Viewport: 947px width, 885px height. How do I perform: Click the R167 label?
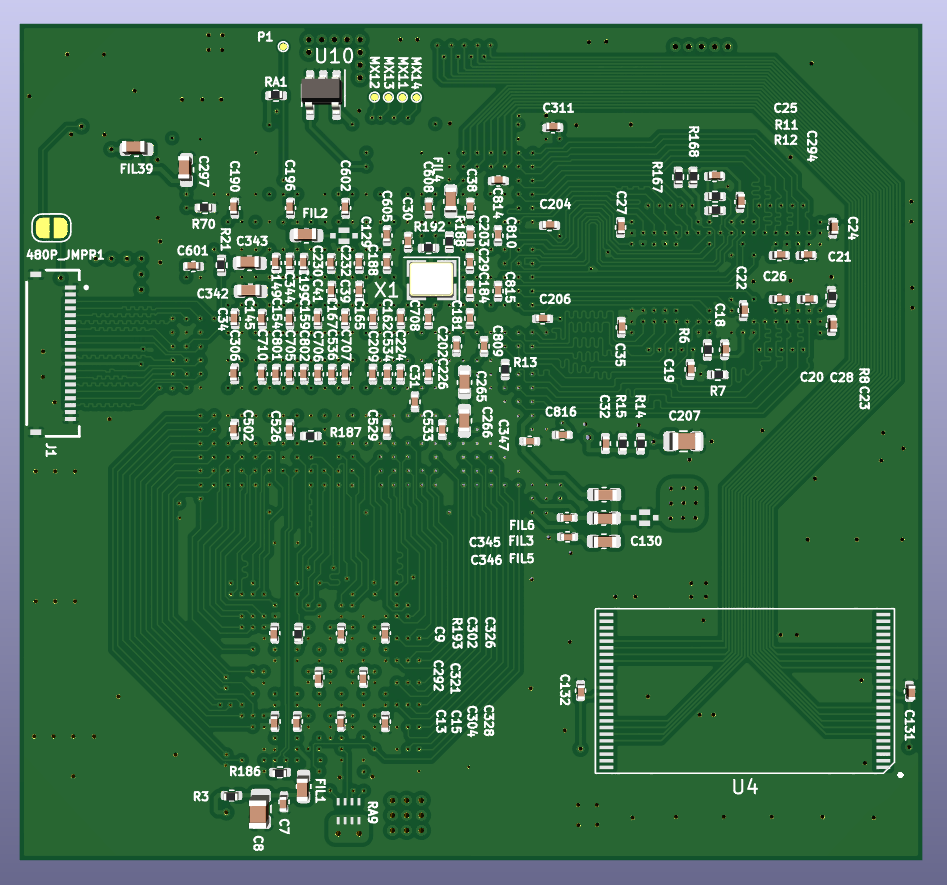click(x=657, y=177)
